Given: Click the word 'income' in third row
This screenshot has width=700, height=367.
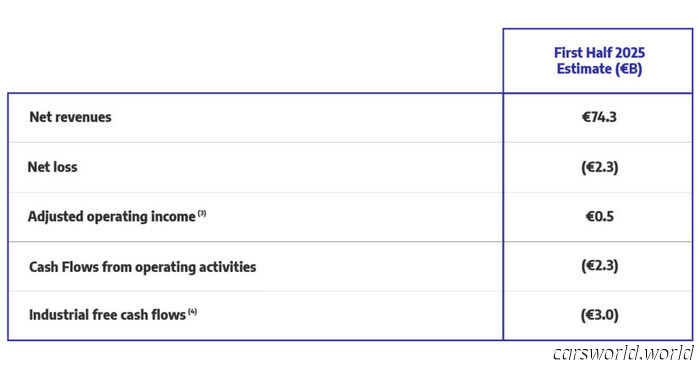Looking at the screenshot, I should tap(173, 217).
